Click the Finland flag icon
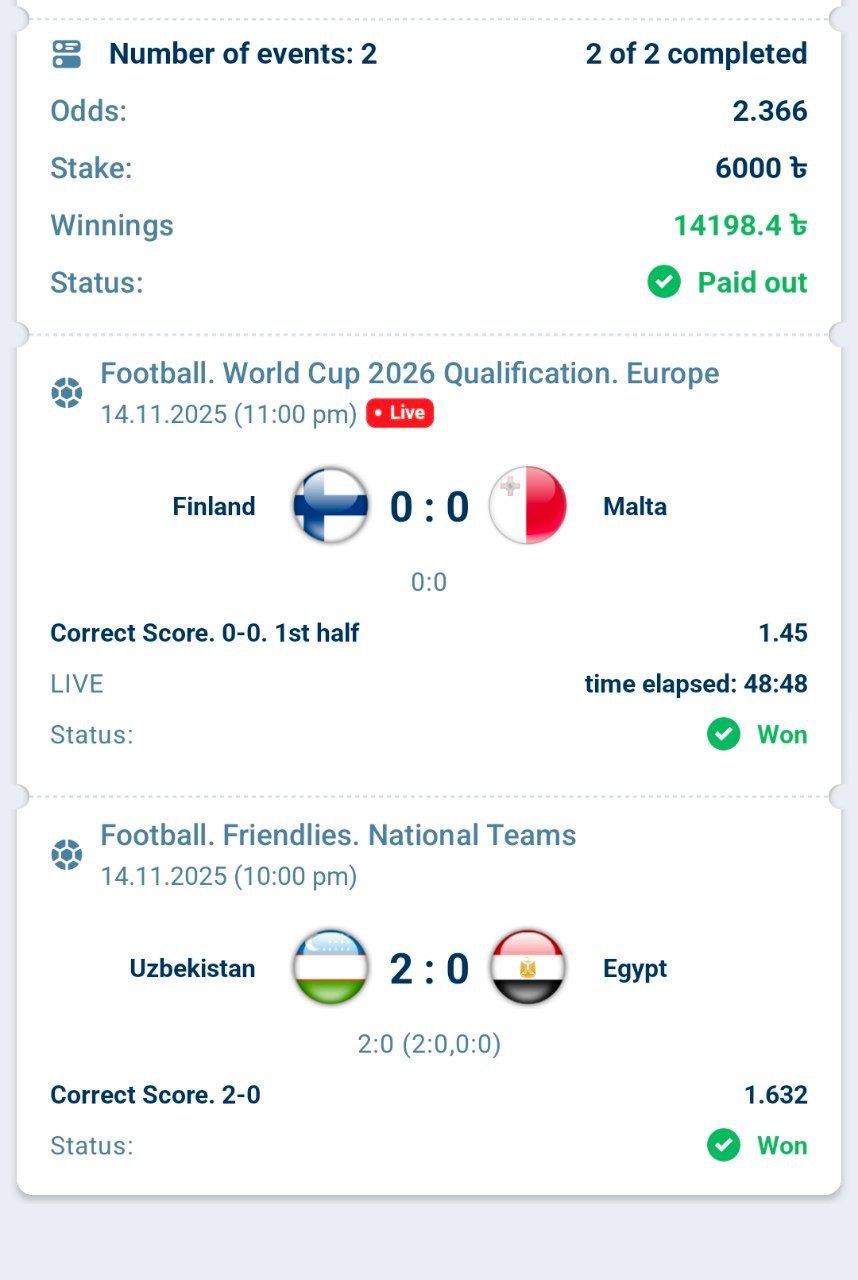 tap(331, 506)
